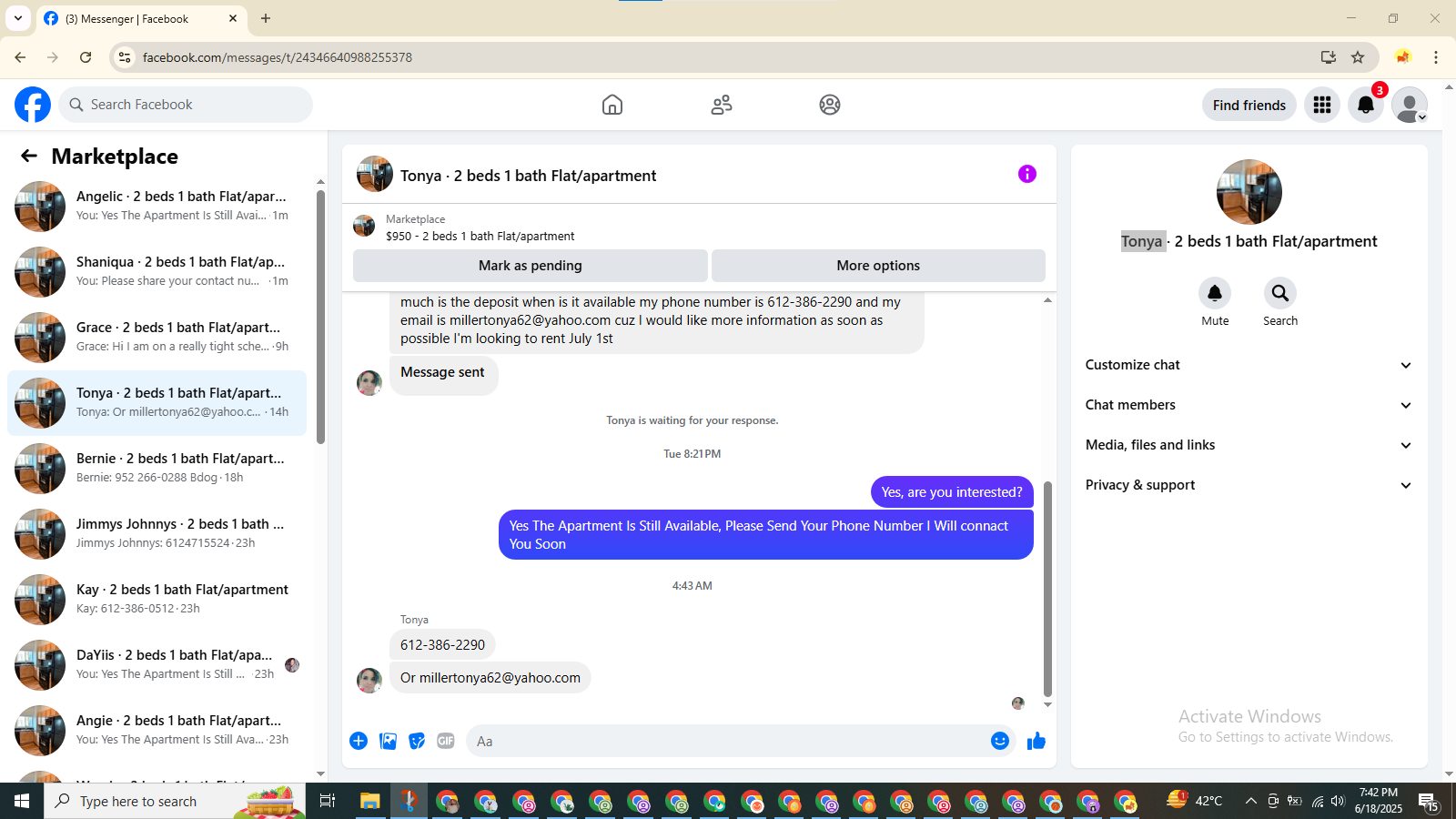The width and height of the screenshot is (1456, 819).
Task: Open browser three-dot menu
Action: [x=1436, y=57]
